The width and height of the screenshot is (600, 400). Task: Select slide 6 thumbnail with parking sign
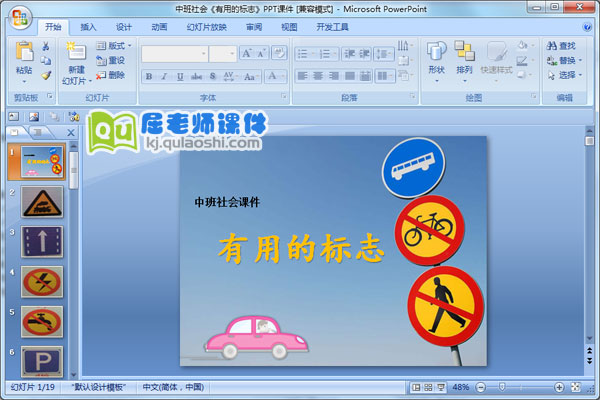pos(42,362)
